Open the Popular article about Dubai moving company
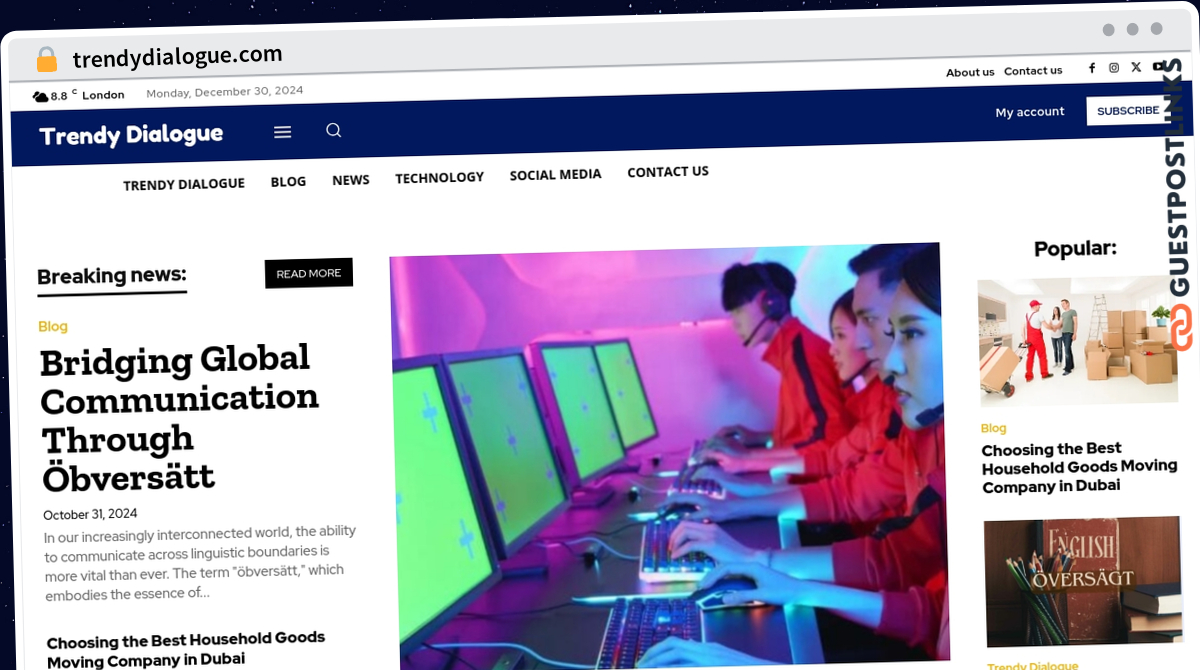 click(x=1080, y=467)
